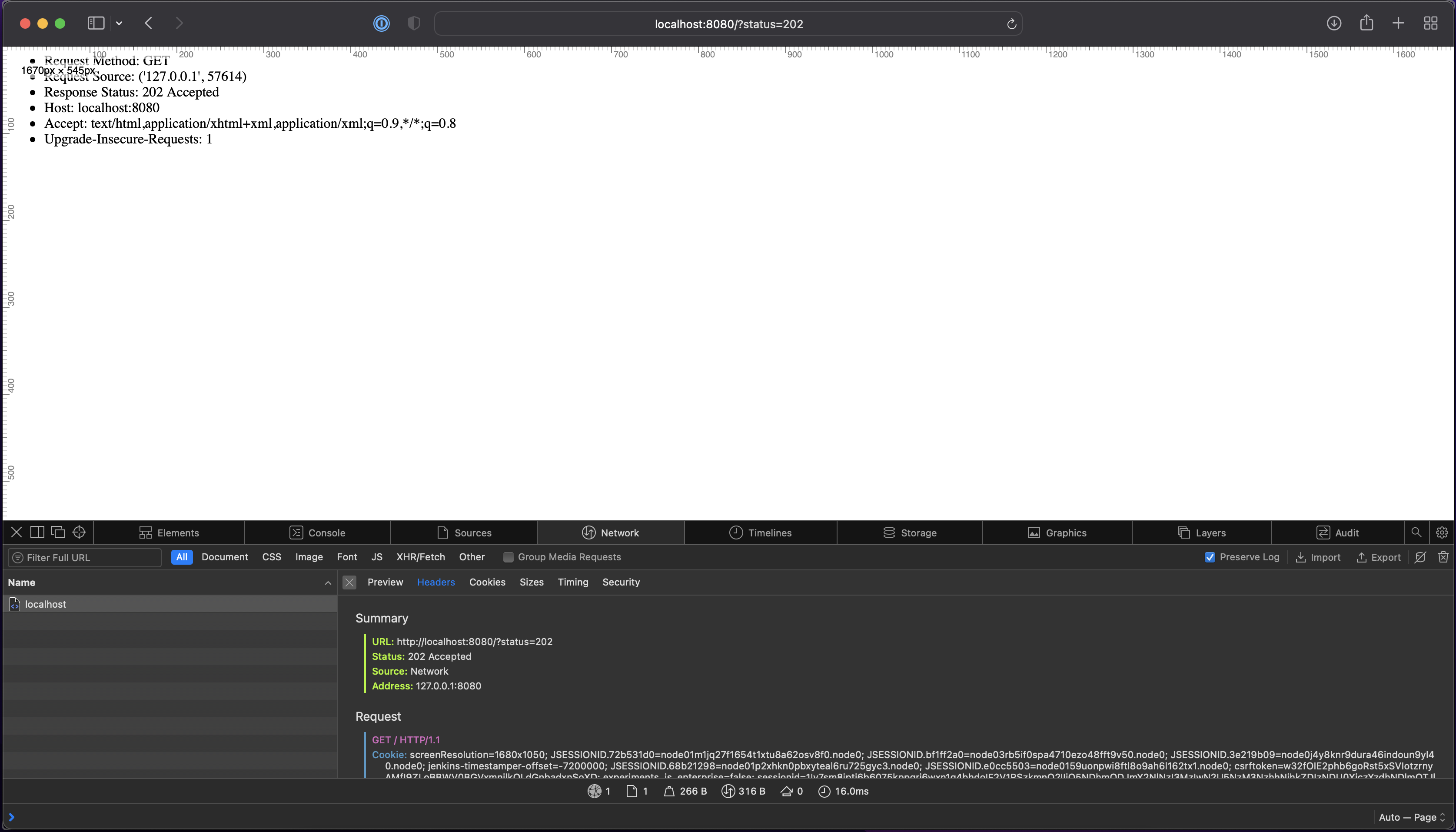Click the inspector search magnifier icon
The image size is (1456, 832).
1416,532
